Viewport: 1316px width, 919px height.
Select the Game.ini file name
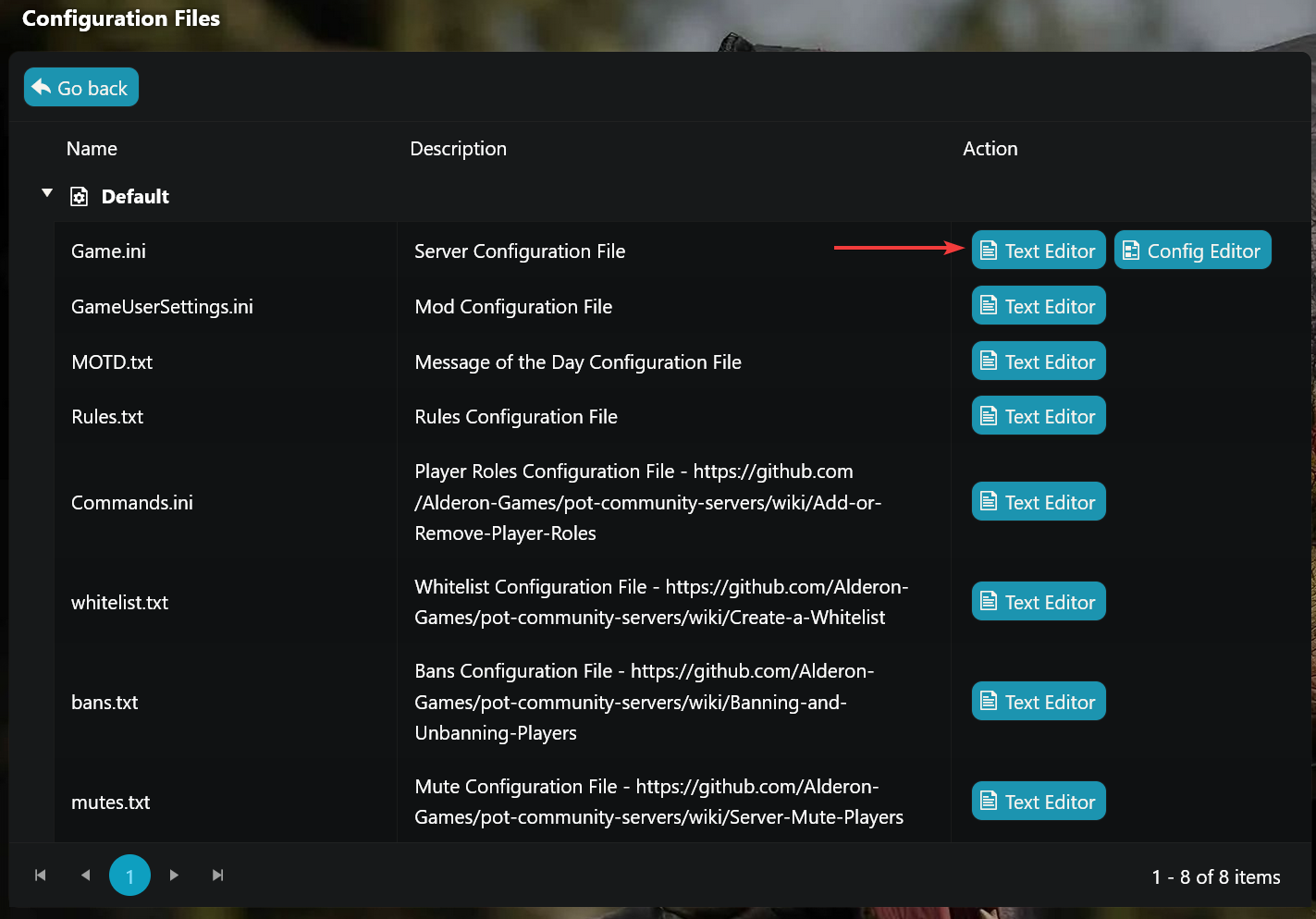[x=108, y=251]
